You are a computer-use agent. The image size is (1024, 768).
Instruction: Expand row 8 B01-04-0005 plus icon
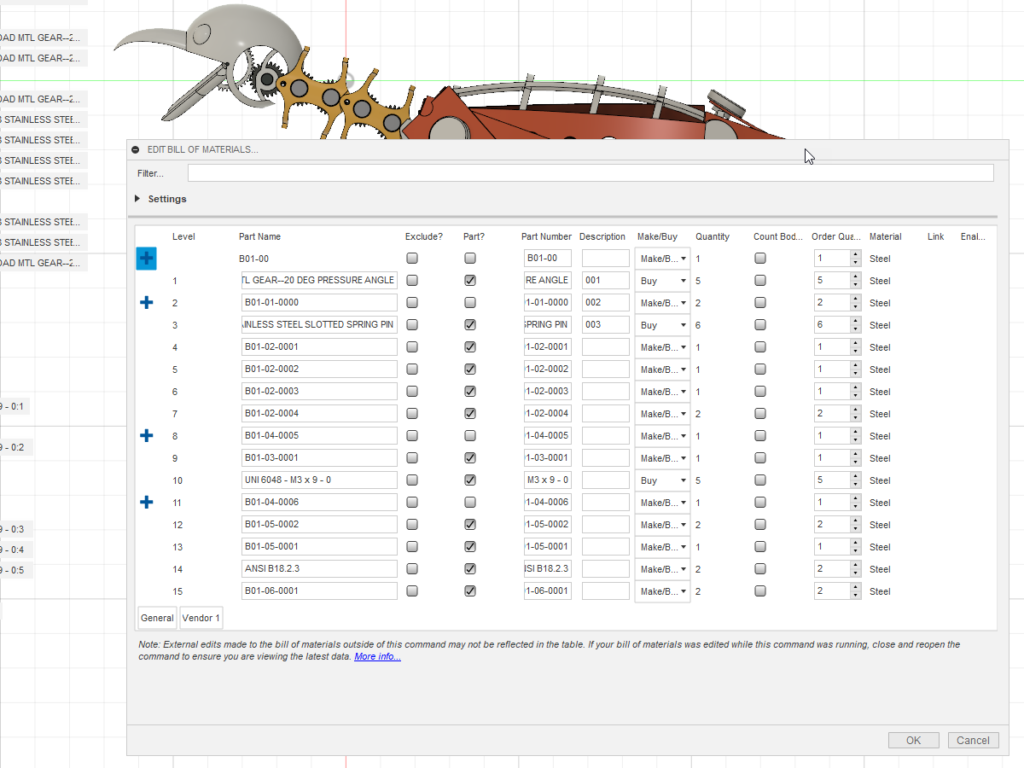147,436
